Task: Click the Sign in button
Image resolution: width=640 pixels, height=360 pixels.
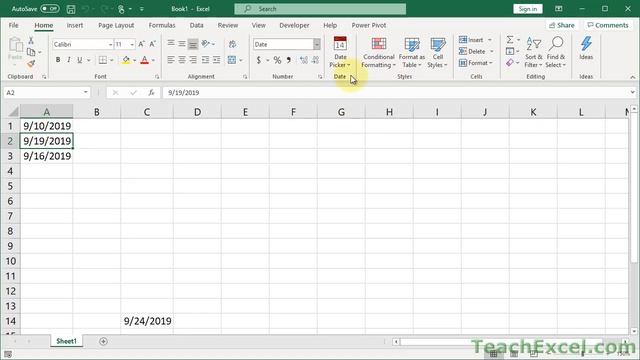Action: (x=527, y=9)
